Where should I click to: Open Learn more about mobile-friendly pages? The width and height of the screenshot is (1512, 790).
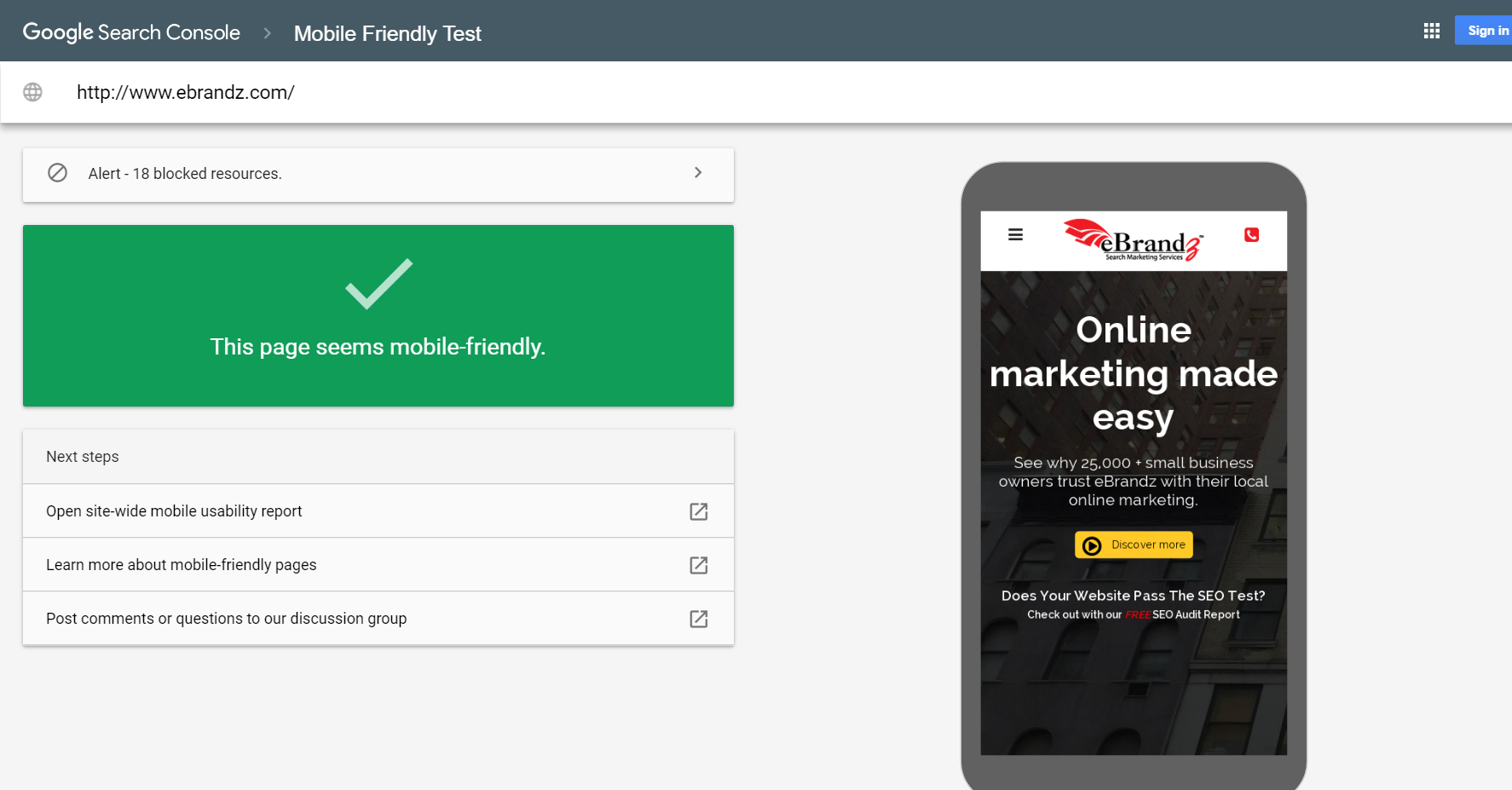point(182,565)
